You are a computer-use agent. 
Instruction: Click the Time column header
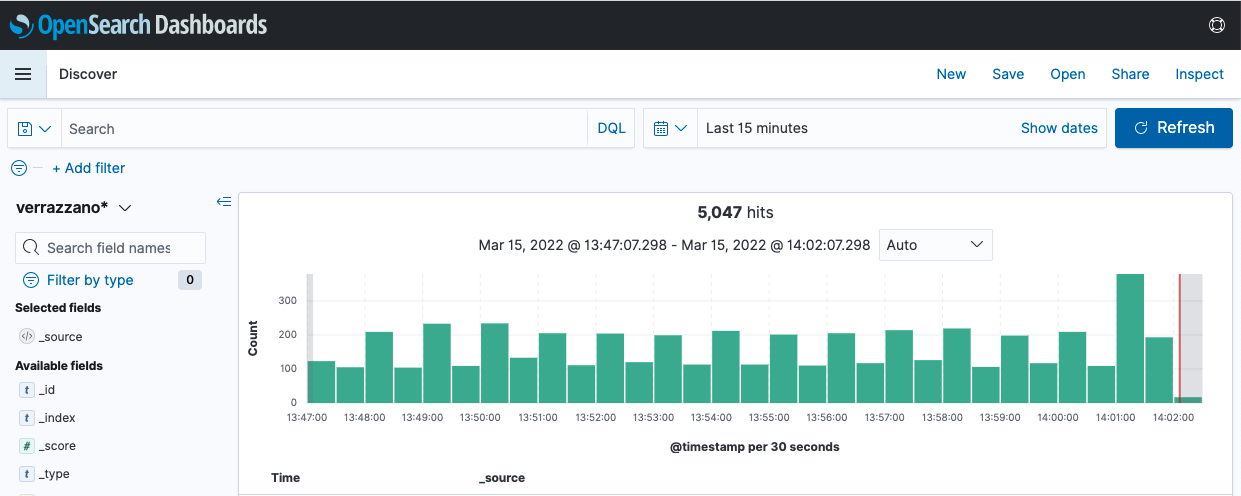(x=285, y=478)
